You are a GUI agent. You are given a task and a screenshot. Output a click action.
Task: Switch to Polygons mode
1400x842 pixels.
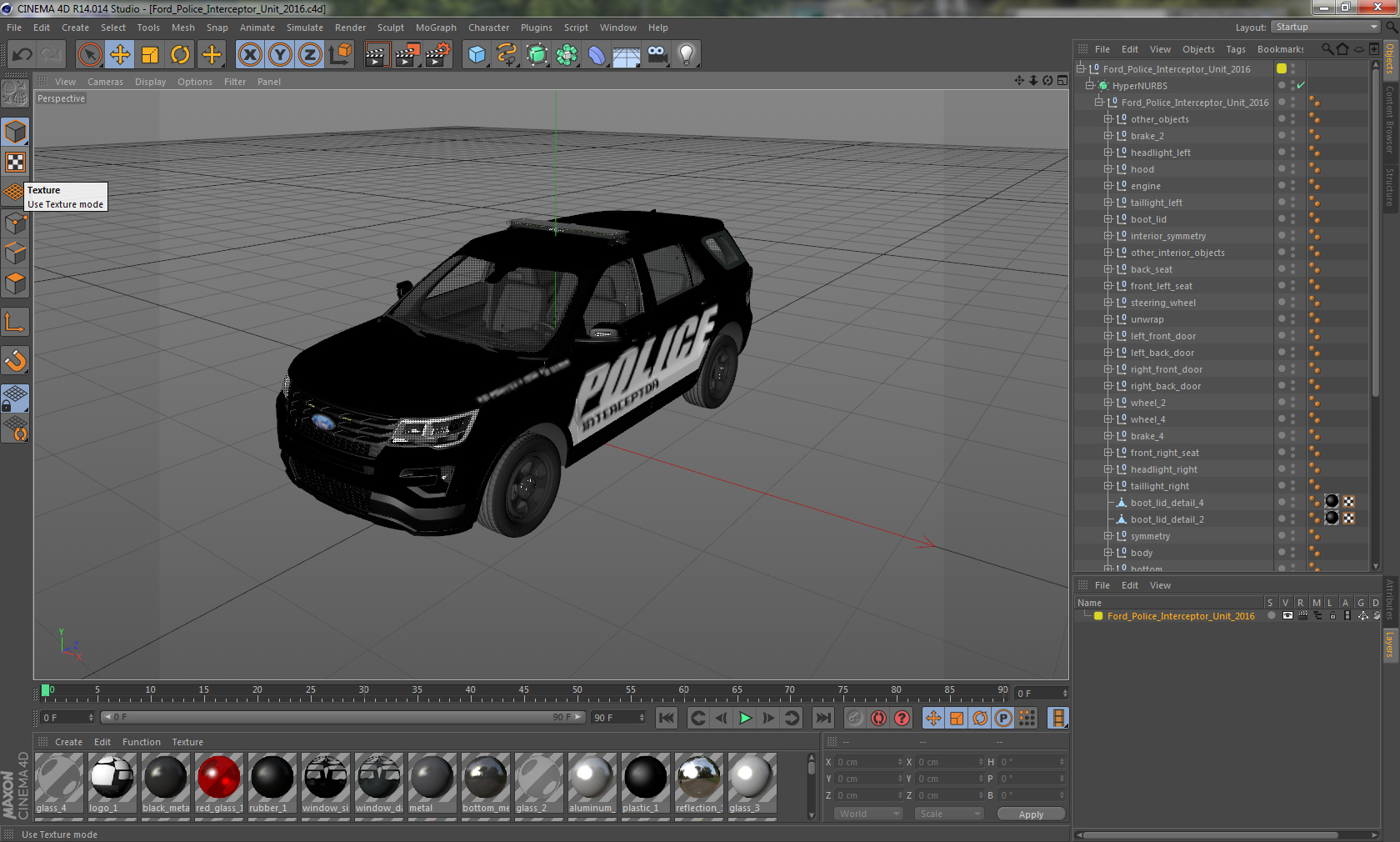[15, 283]
